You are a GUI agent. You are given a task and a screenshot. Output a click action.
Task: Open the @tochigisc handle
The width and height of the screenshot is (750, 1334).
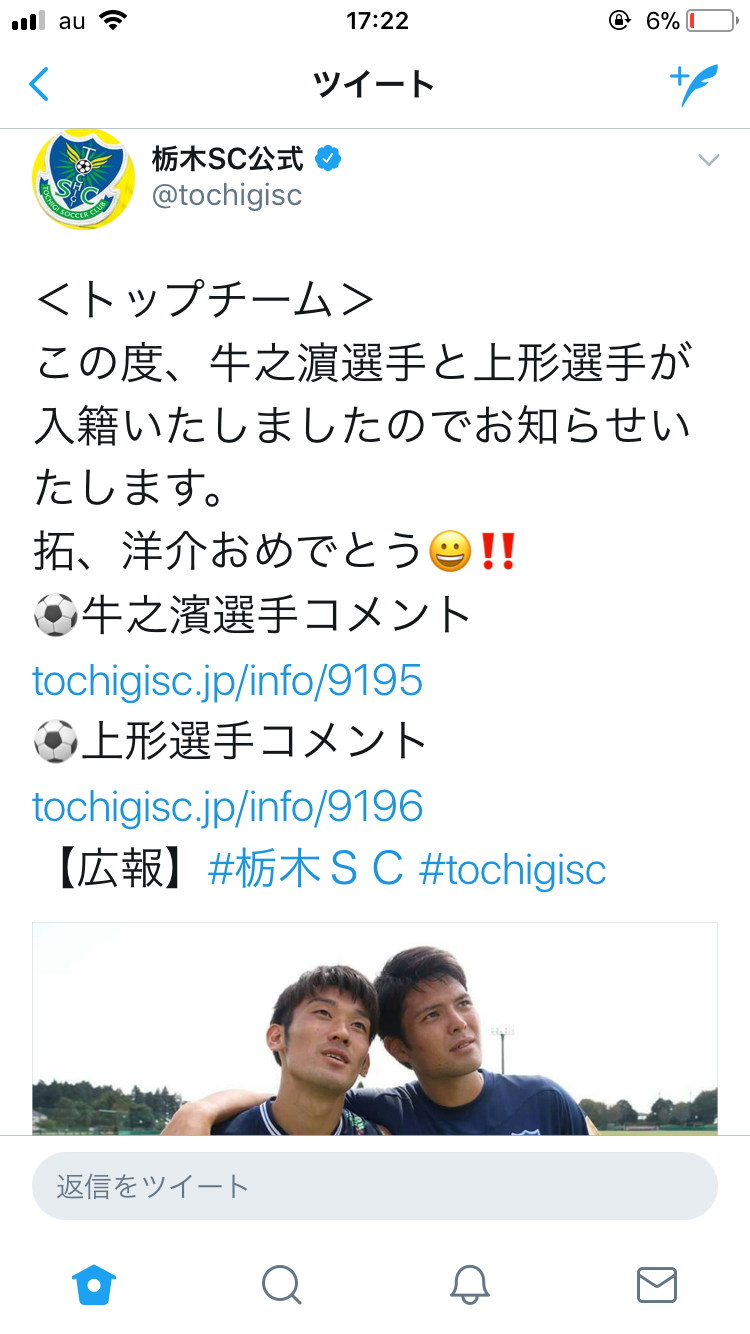point(227,195)
